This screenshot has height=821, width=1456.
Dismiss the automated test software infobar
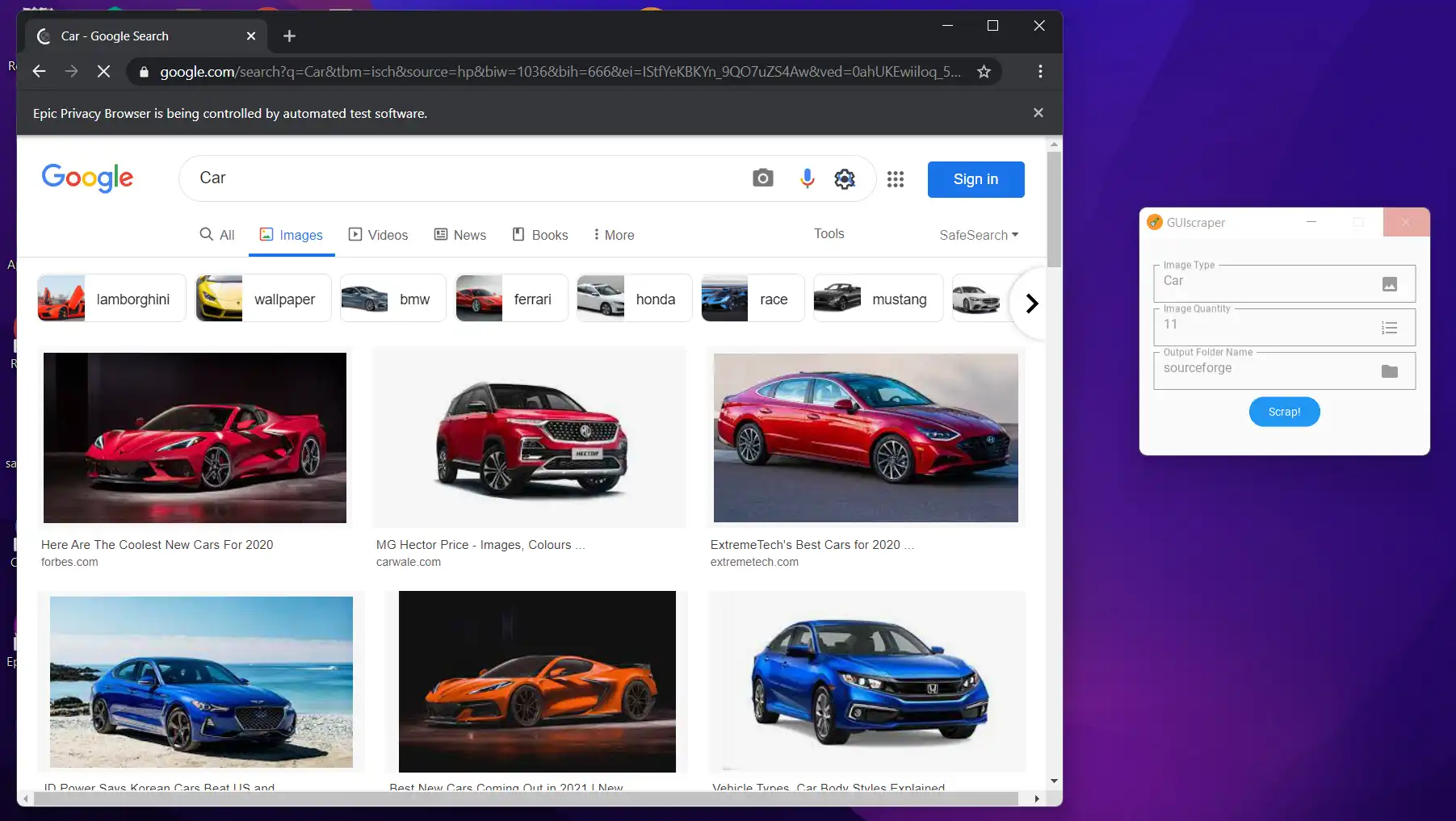tap(1039, 113)
